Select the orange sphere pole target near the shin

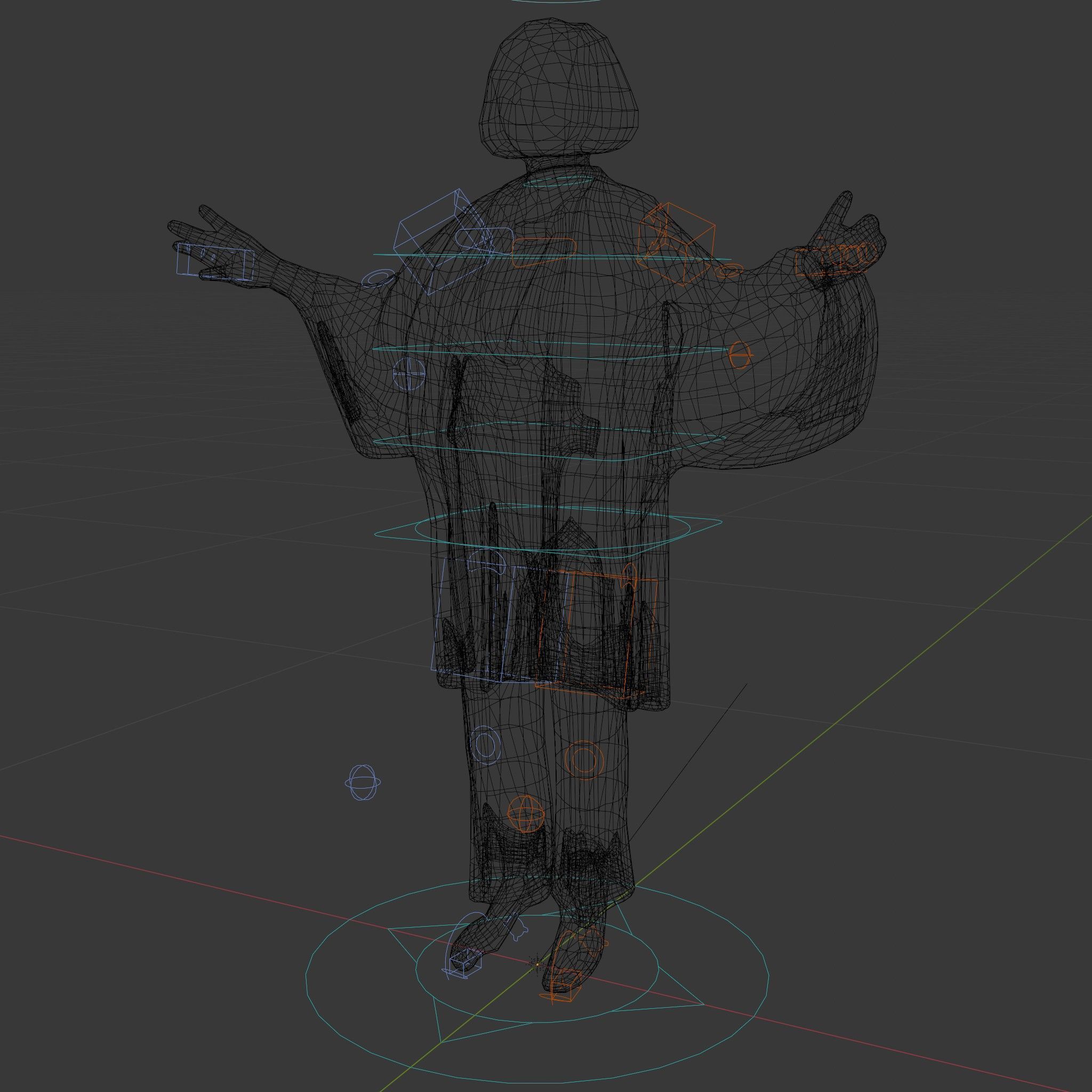tap(526, 813)
